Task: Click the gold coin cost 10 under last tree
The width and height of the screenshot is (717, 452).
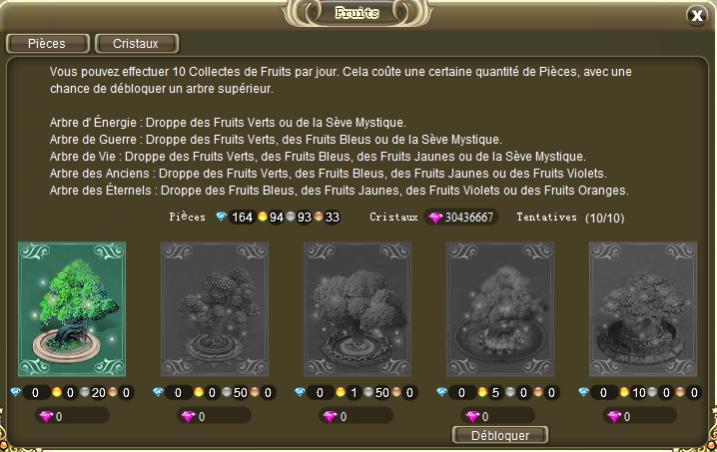Action: (x=633, y=393)
